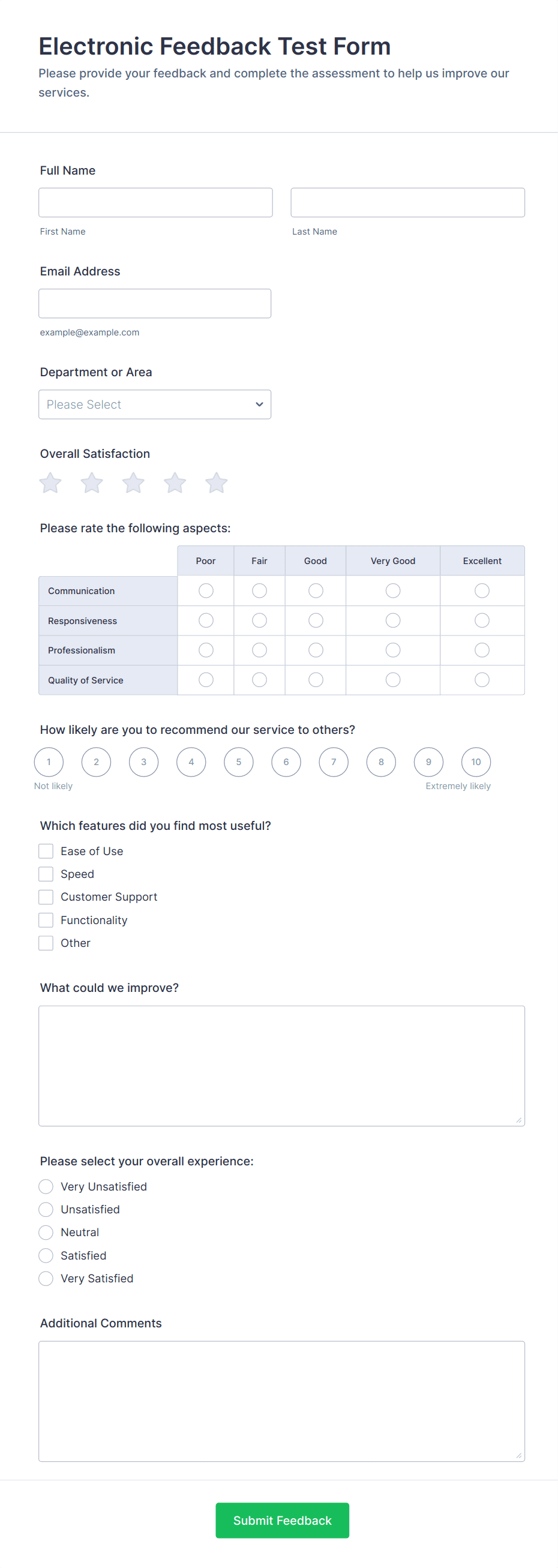Click the Email Address text field

(x=155, y=303)
